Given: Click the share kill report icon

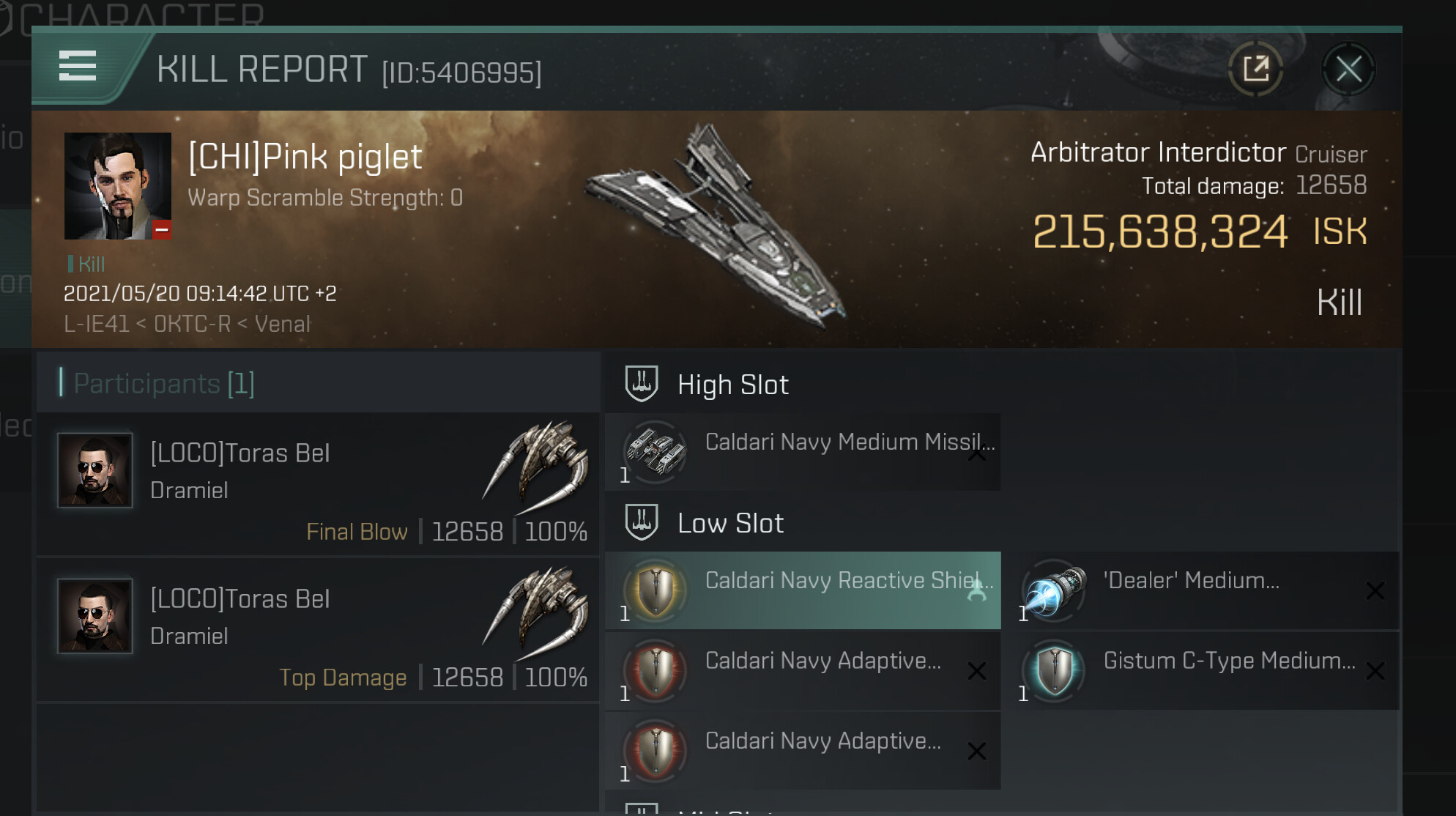Looking at the screenshot, I should click(1255, 70).
